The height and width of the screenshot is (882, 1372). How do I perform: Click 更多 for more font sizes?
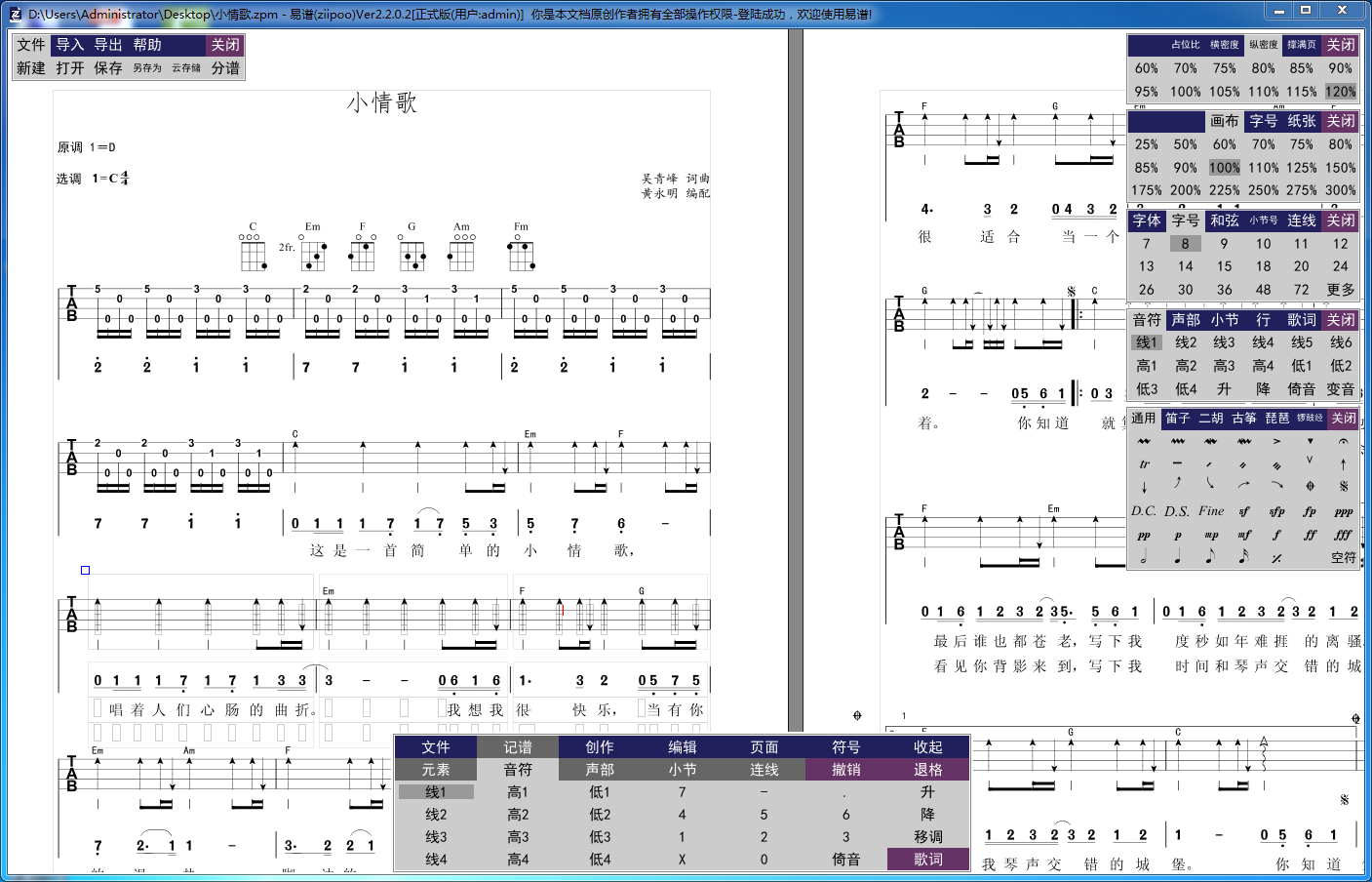[1341, 290]
